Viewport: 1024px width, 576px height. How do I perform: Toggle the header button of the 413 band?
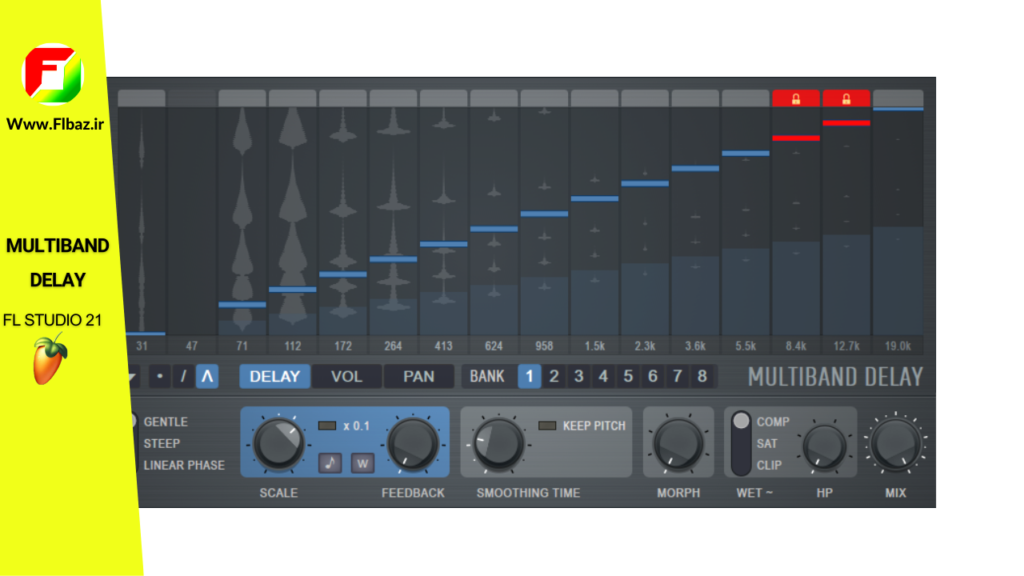pos(443,98)
